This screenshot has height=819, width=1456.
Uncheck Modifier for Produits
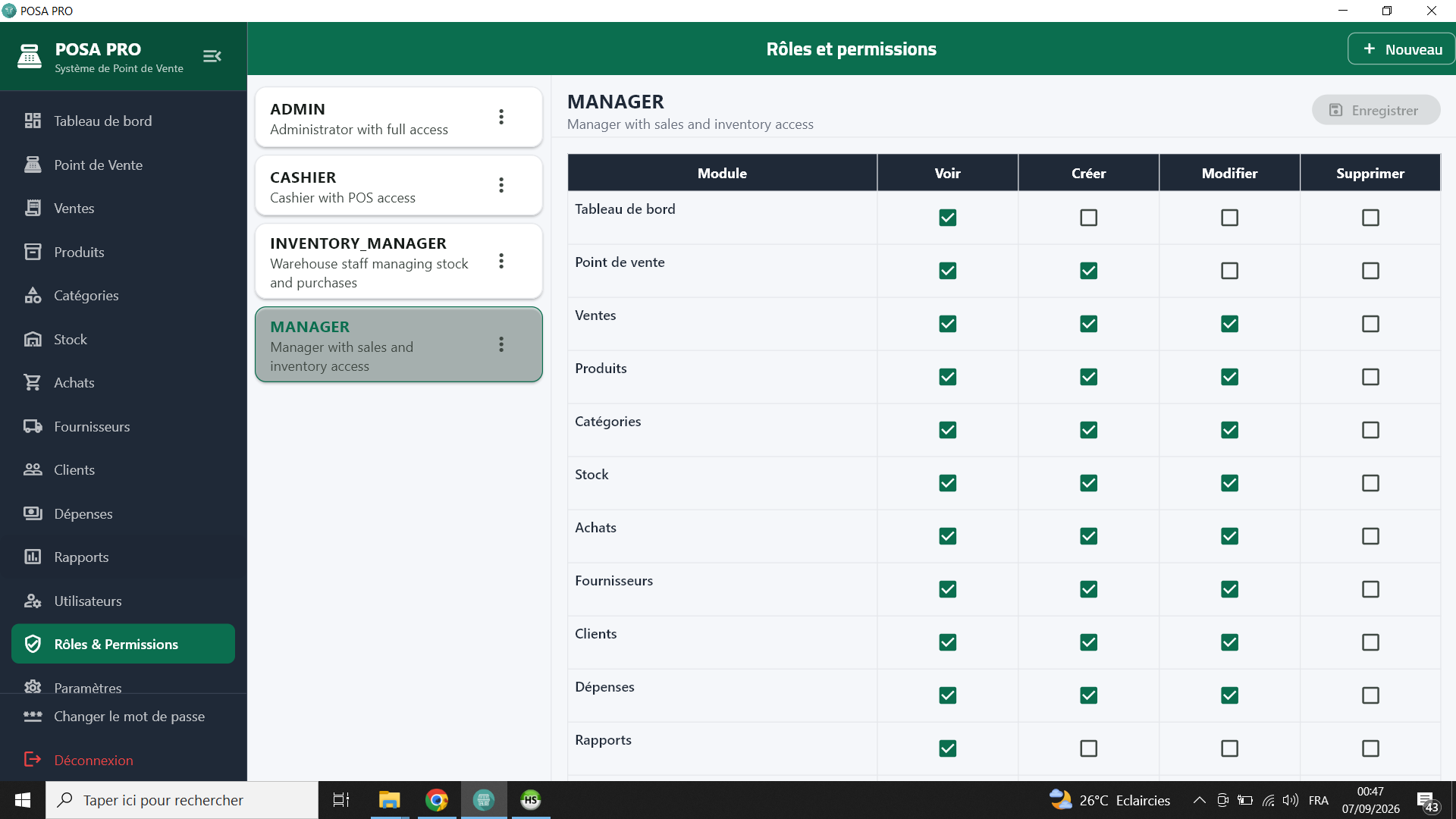(x=1229, y=377)
